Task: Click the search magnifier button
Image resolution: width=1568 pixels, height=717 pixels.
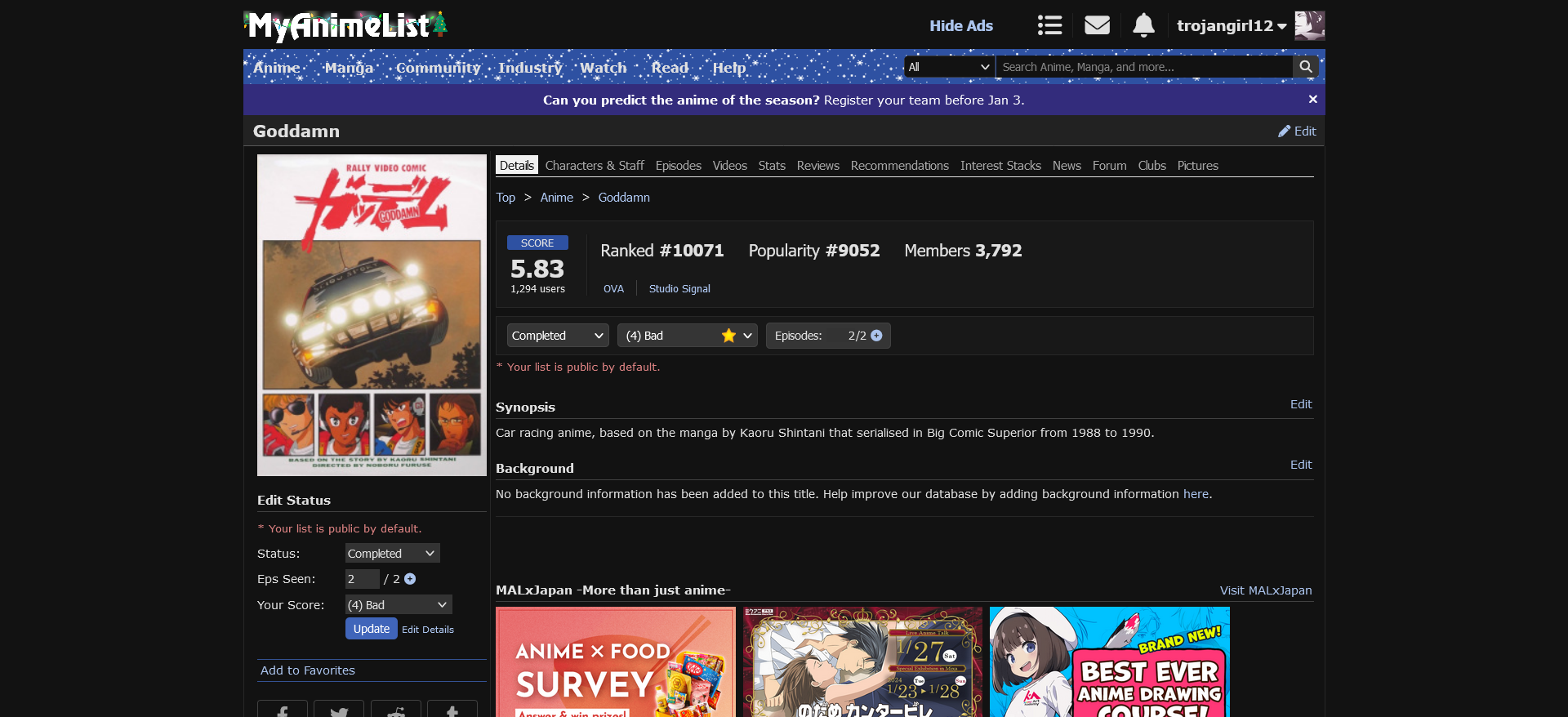Action: pyautogui.click(x=1306, y=67)
